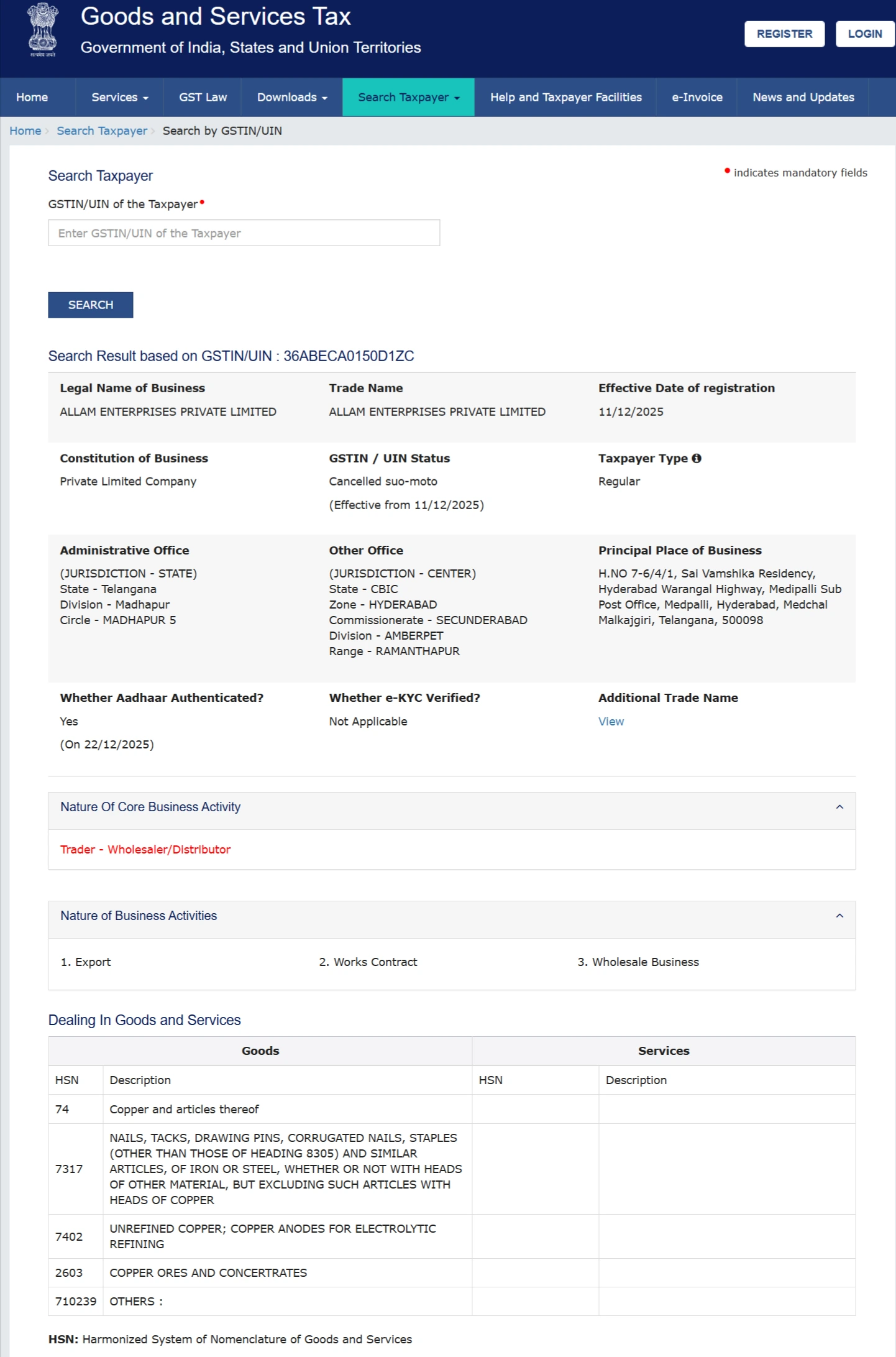The width and height of the screenshot is (896, 1357).
Task: Click HSN code 710239 cell
Action: point(76,1301)
